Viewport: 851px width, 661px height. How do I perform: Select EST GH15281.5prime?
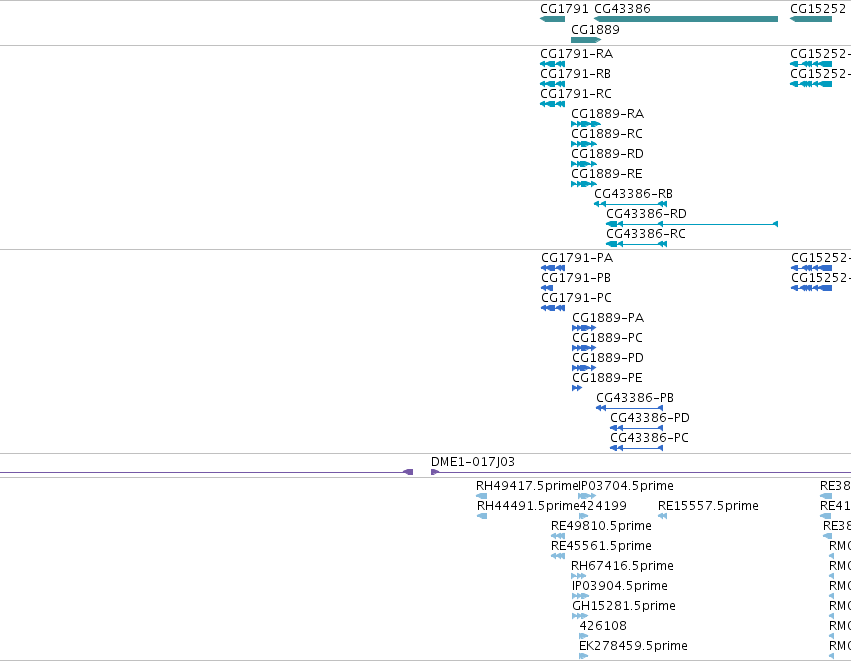tap(624, 607)
